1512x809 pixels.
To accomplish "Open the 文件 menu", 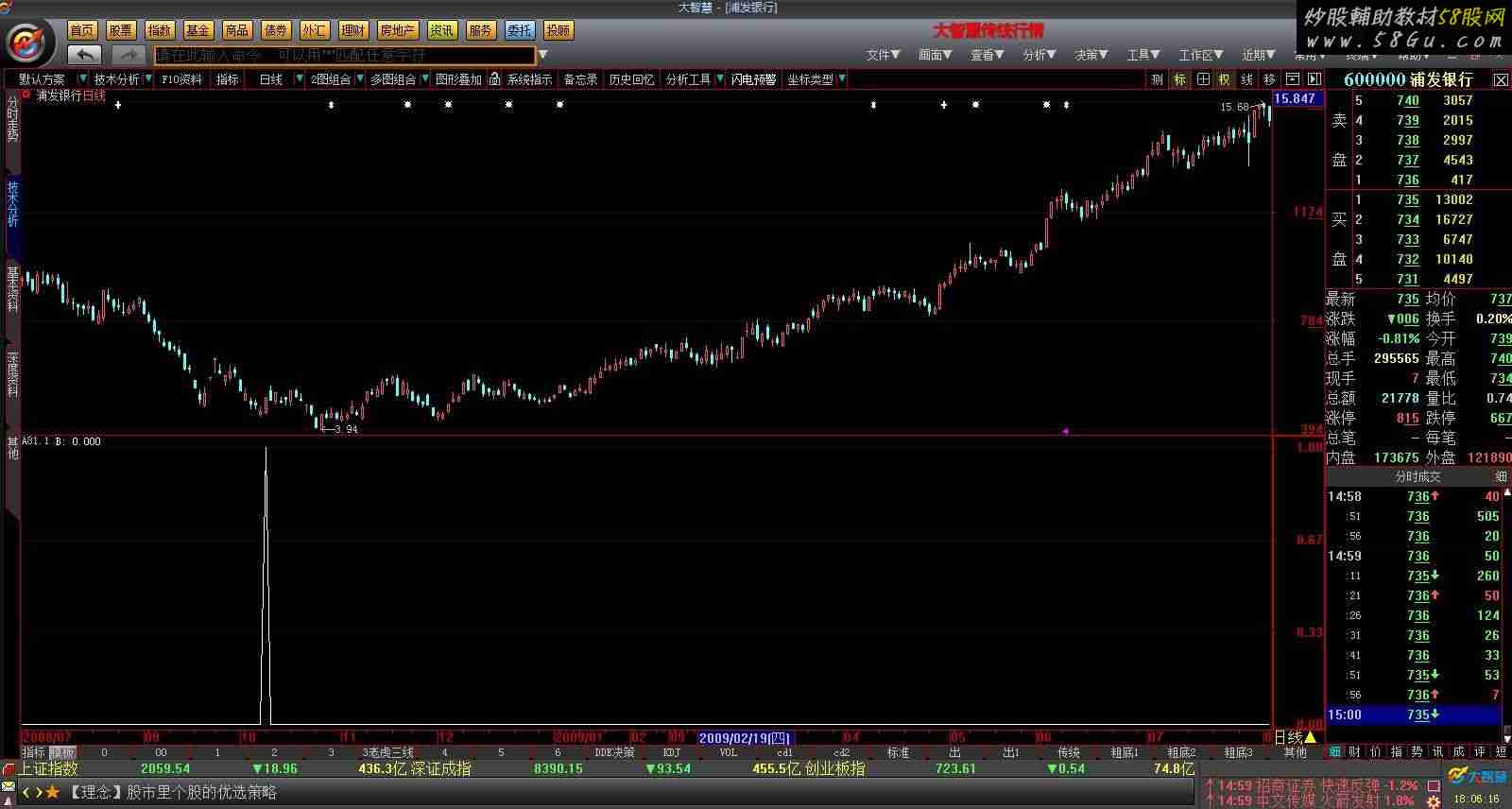I will (x=883, y=55).
